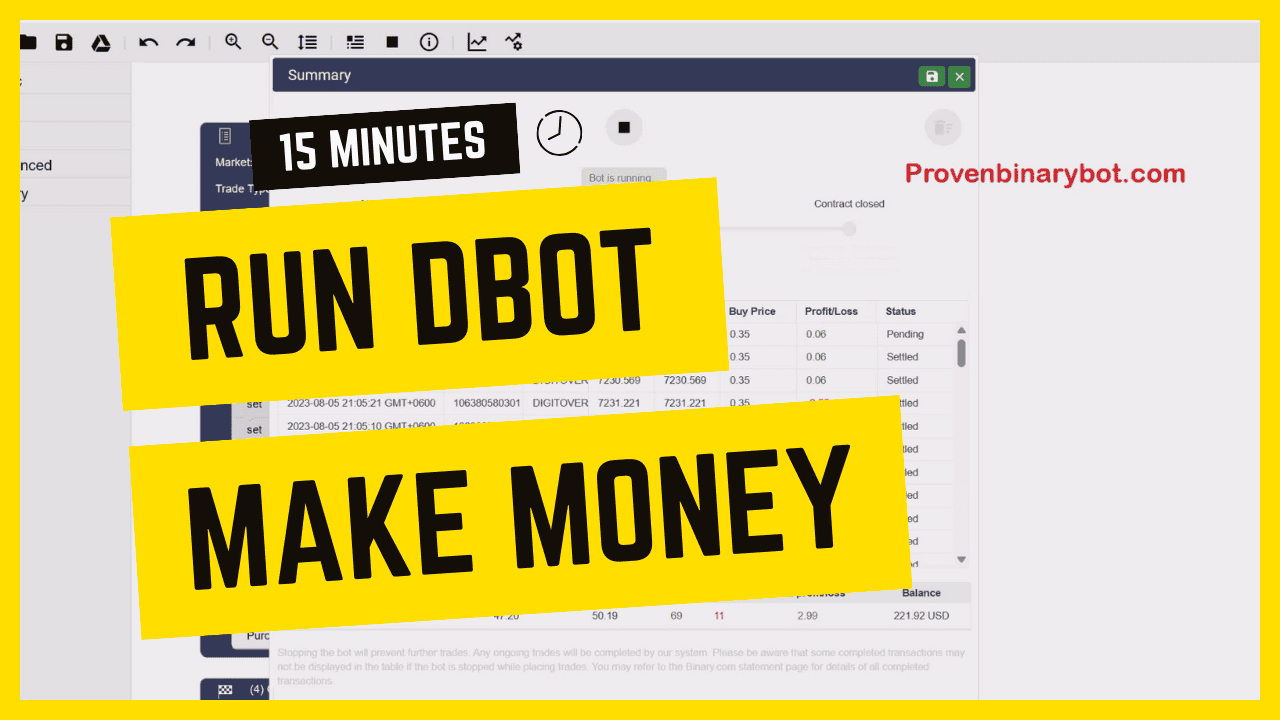1280x720 pixels.
Task: Select the timestamp 2023-08-05 21:05:21 GMT+0600
Action: (x=361, y=403)
